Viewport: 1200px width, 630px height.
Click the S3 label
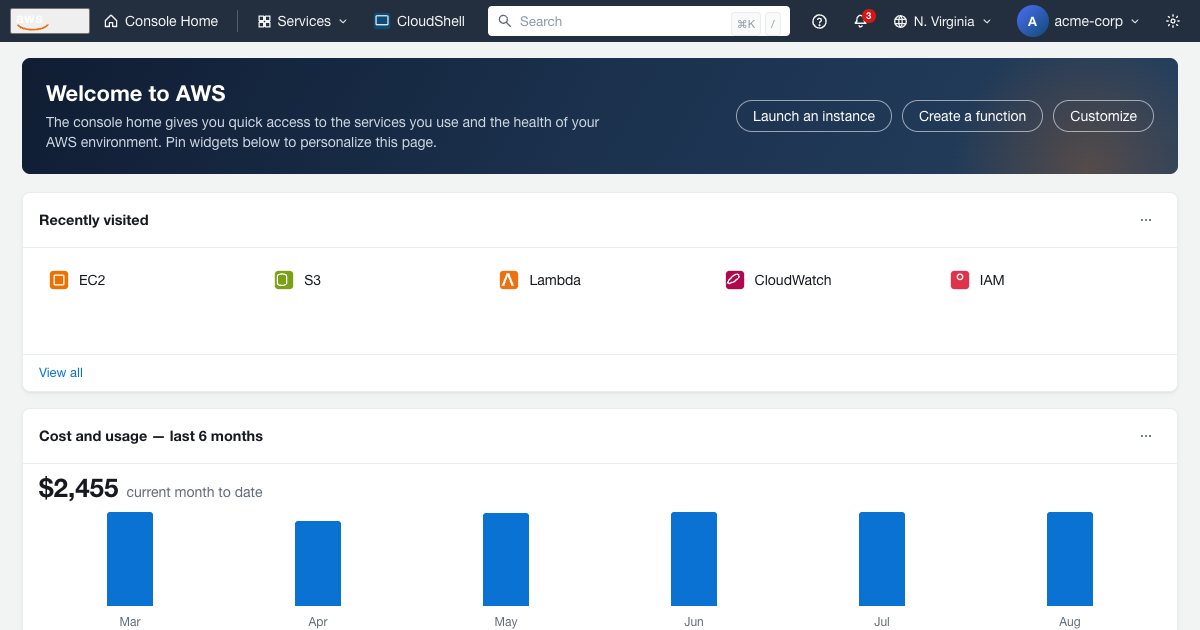313,280
